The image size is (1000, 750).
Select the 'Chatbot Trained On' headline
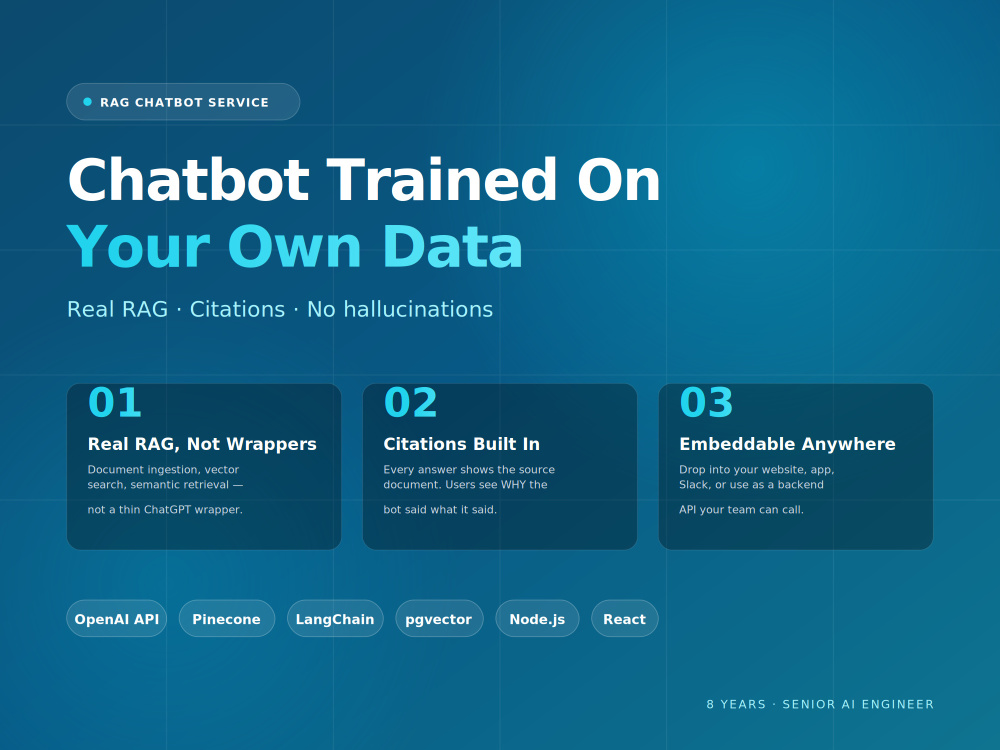[x=364, y=180]
